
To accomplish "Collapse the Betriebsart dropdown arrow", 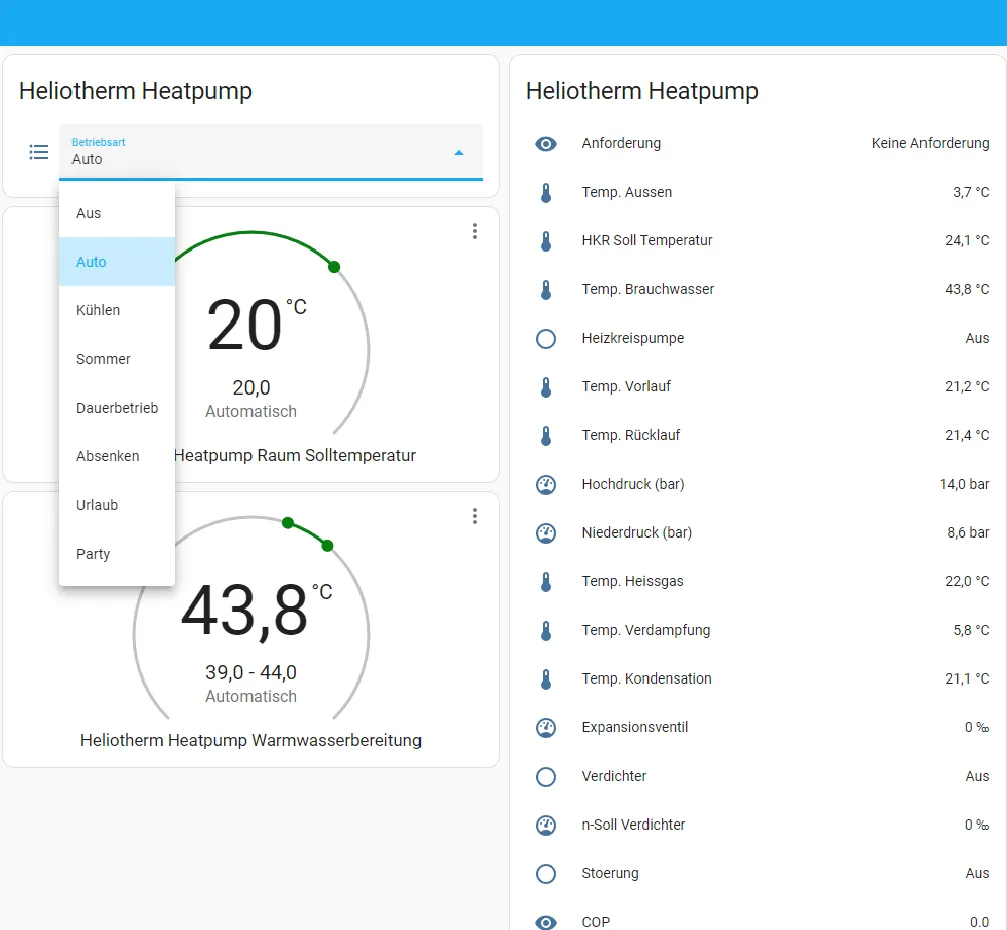I will tap(459, 153).
